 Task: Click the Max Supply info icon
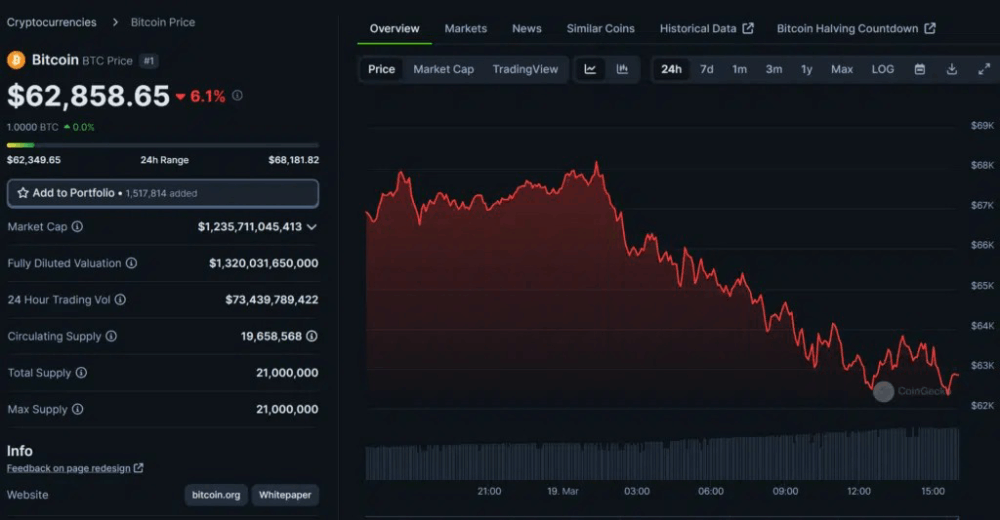[77, 409]
